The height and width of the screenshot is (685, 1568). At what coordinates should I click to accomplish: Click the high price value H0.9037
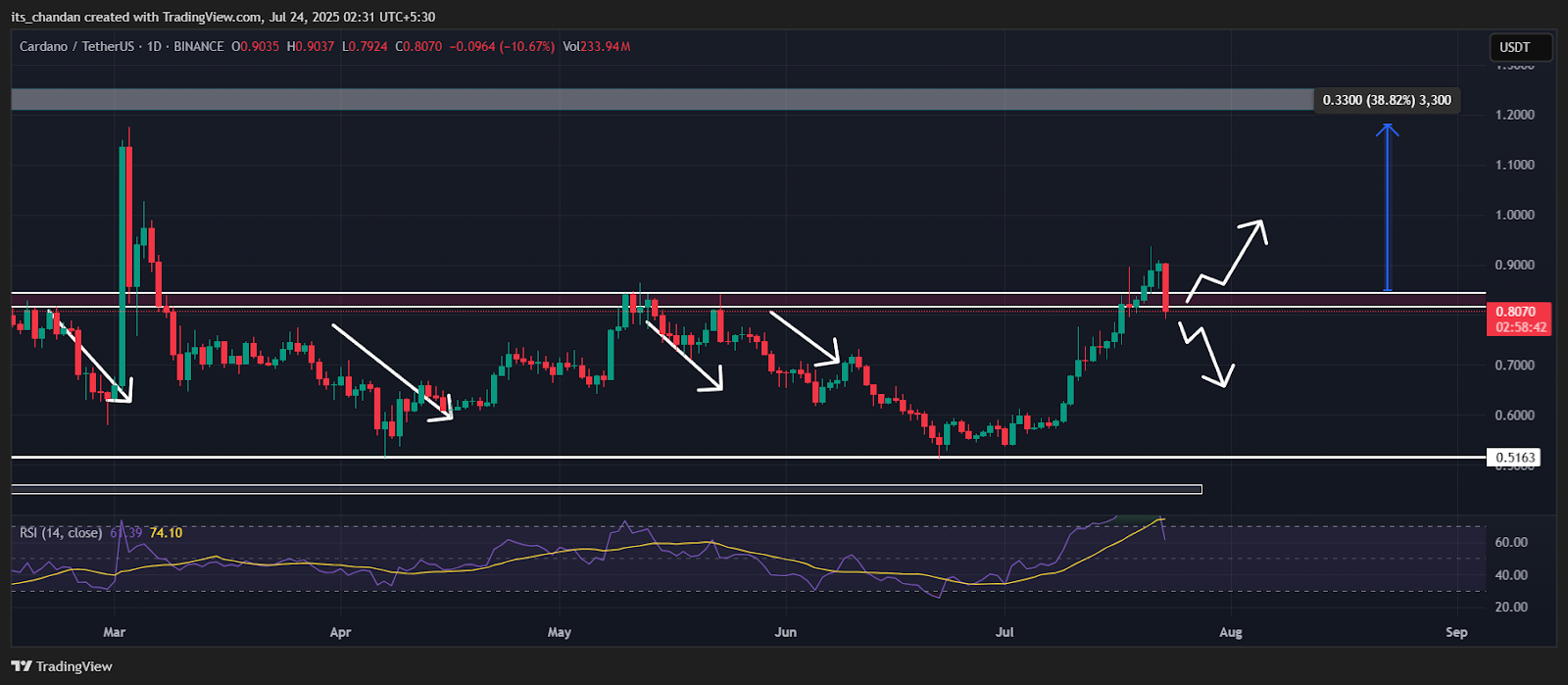coord(310,46)
